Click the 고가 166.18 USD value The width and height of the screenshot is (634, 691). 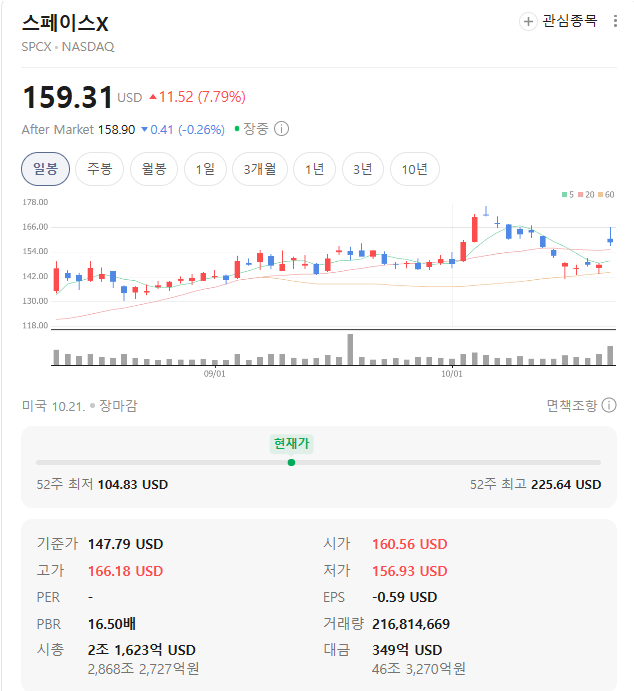tap(126, 571)
